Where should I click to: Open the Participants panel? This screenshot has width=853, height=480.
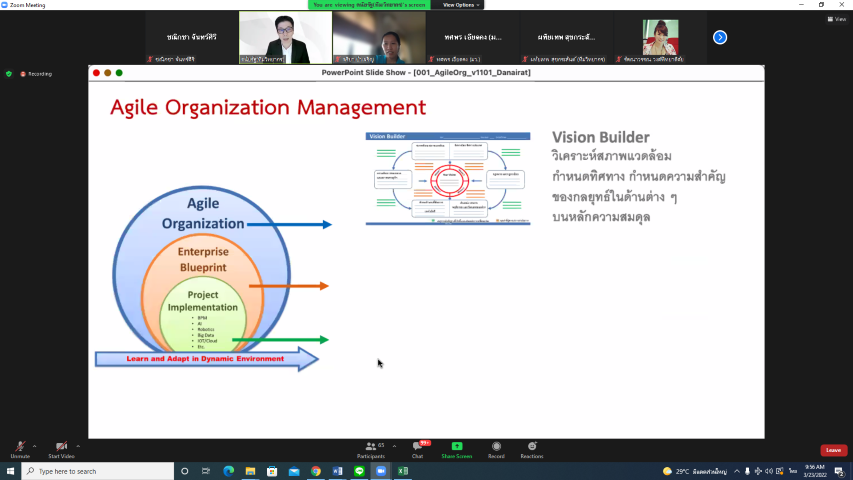[371, 446]
